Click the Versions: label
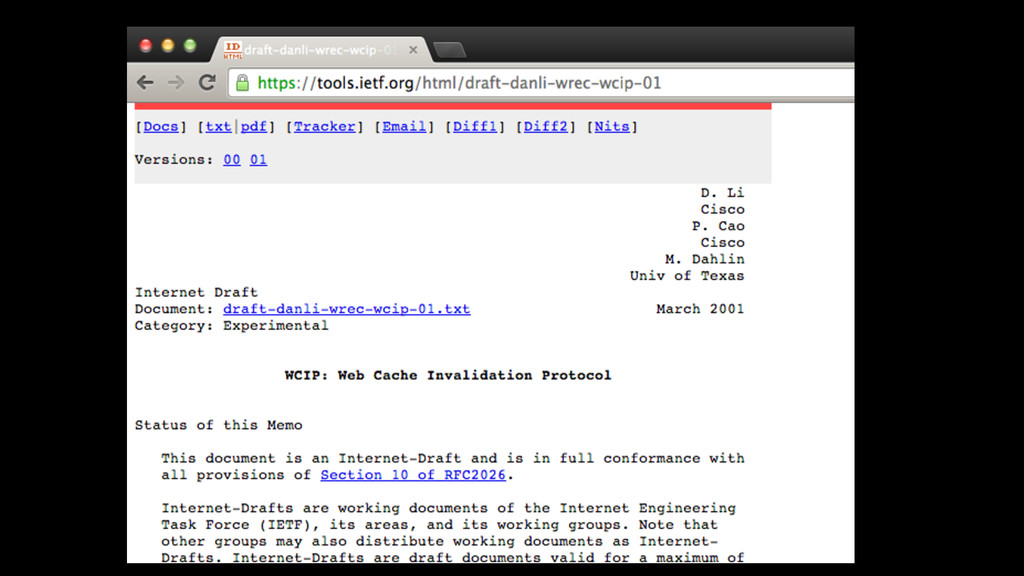 click(x=174, y=160)
